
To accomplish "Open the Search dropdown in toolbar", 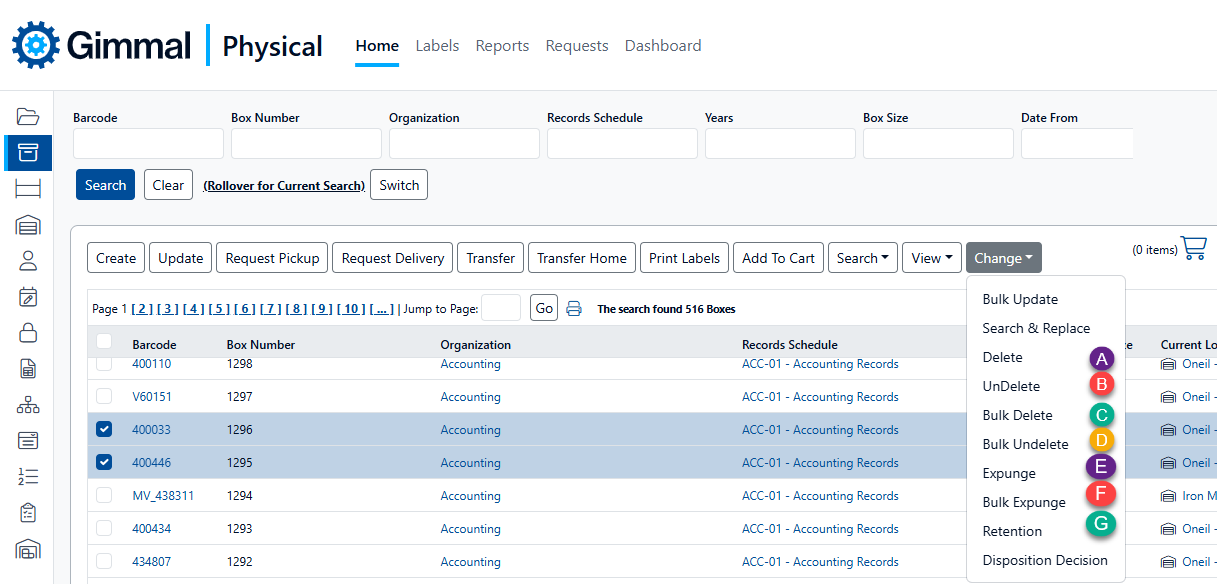I will point(862,258).
